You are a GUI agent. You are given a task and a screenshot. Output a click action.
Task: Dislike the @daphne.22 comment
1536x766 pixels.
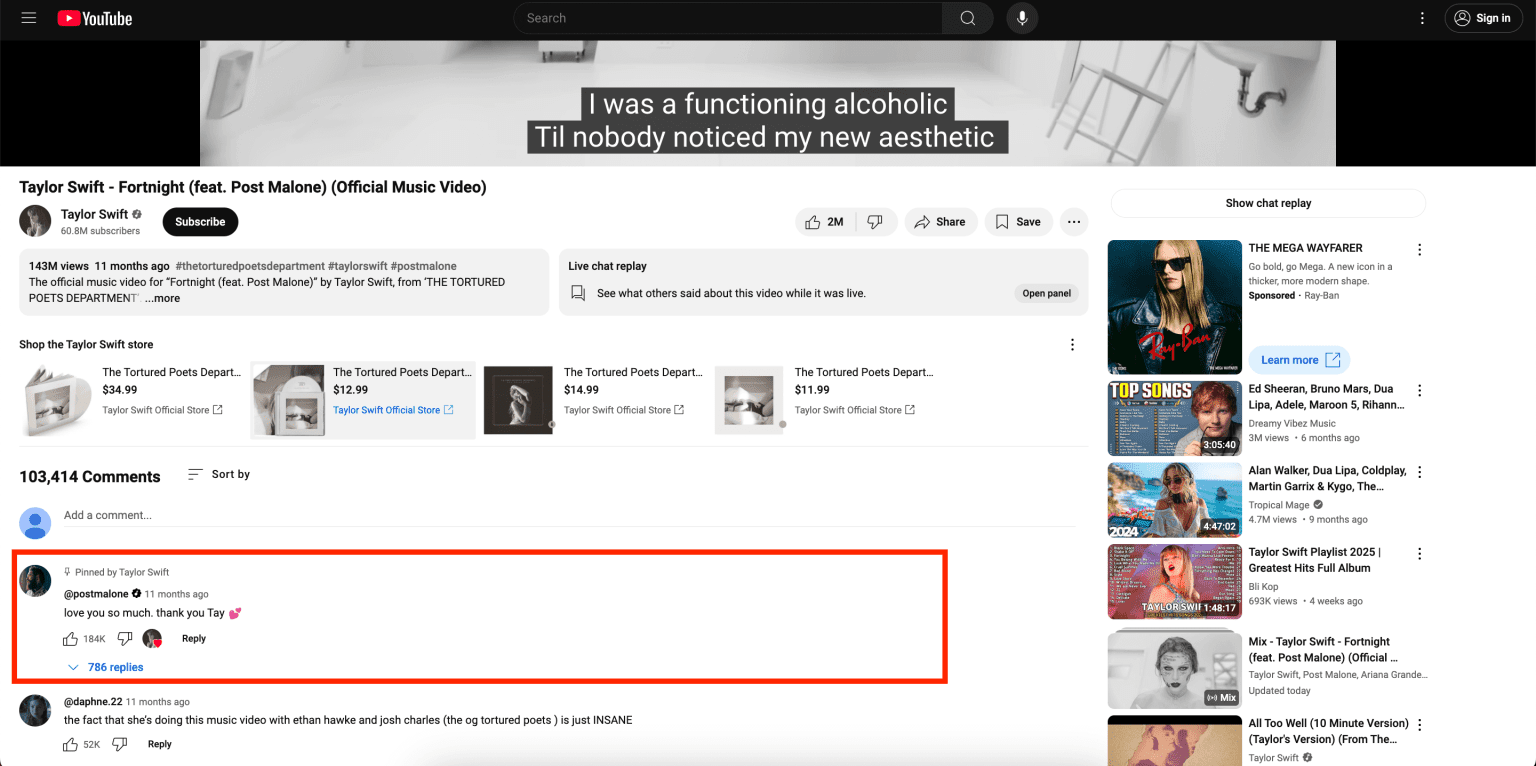[x=120, y=744]
